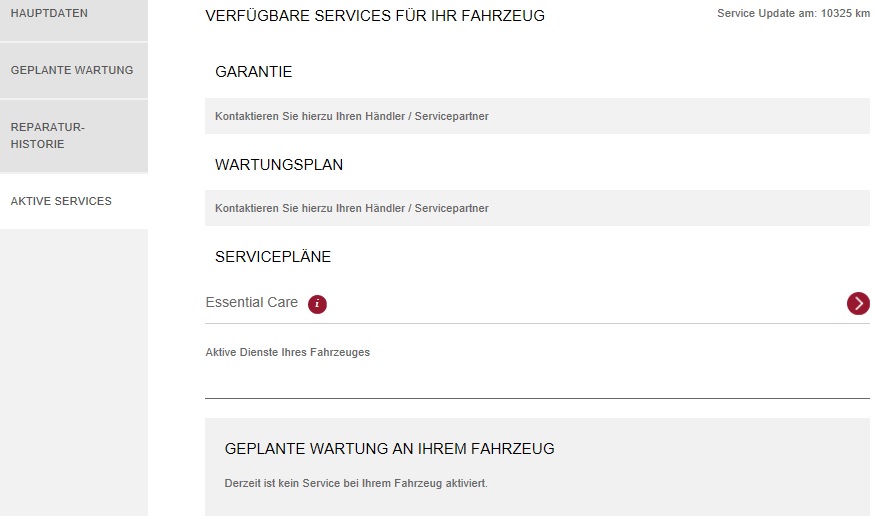This screenshot has width=873, height=519.
Task: Expand Essential Care with the red arrow
Action: pos(858,304)
